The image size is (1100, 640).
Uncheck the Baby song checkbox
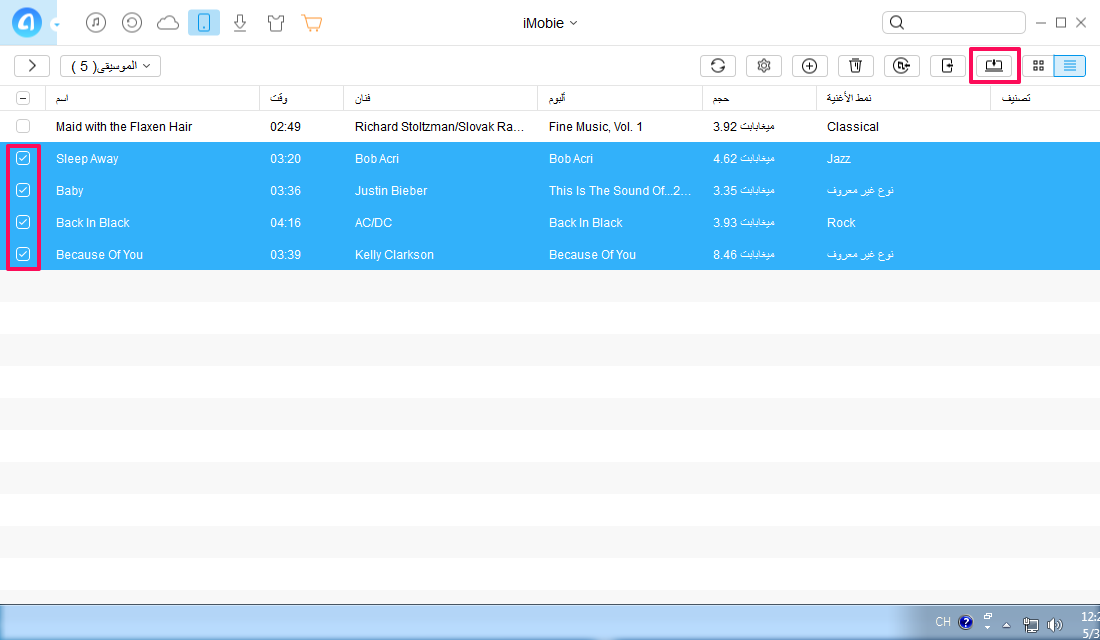click(x=23, y=190)
